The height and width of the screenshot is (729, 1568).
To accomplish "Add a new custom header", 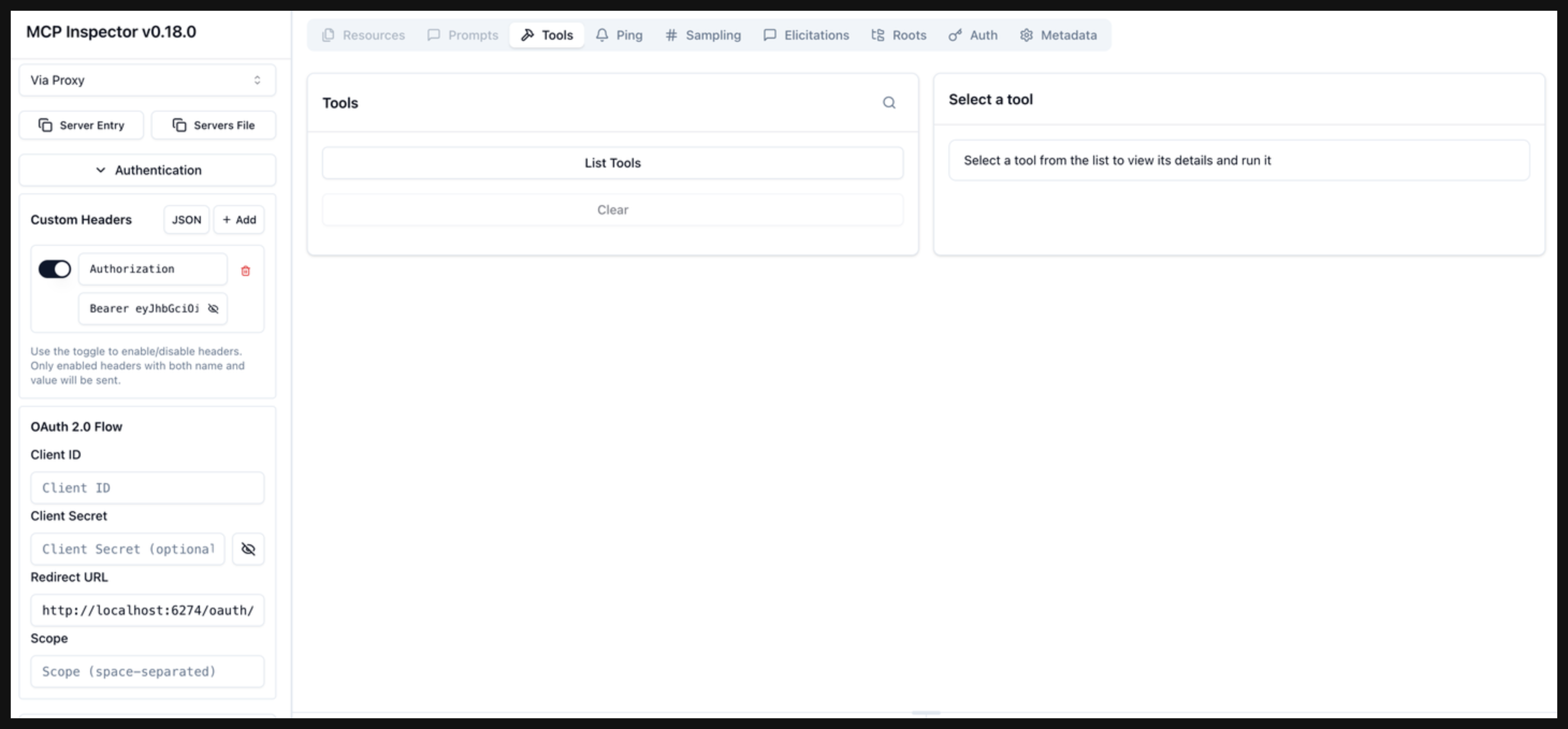I will (238, 220).
